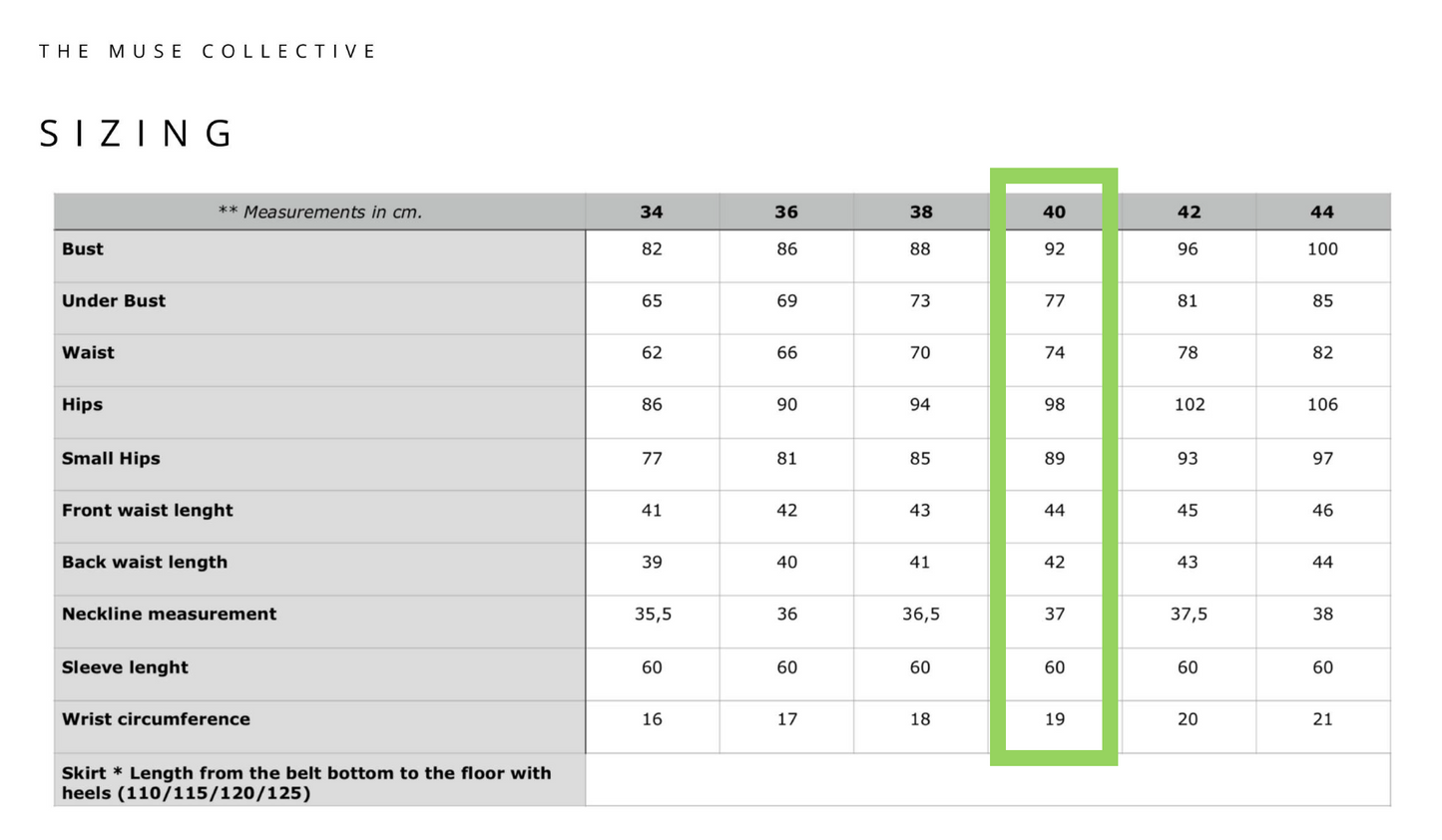Click Wrist circumference value 19
This screenshot has height=840, width=1442.
[x=1055, y=718]
